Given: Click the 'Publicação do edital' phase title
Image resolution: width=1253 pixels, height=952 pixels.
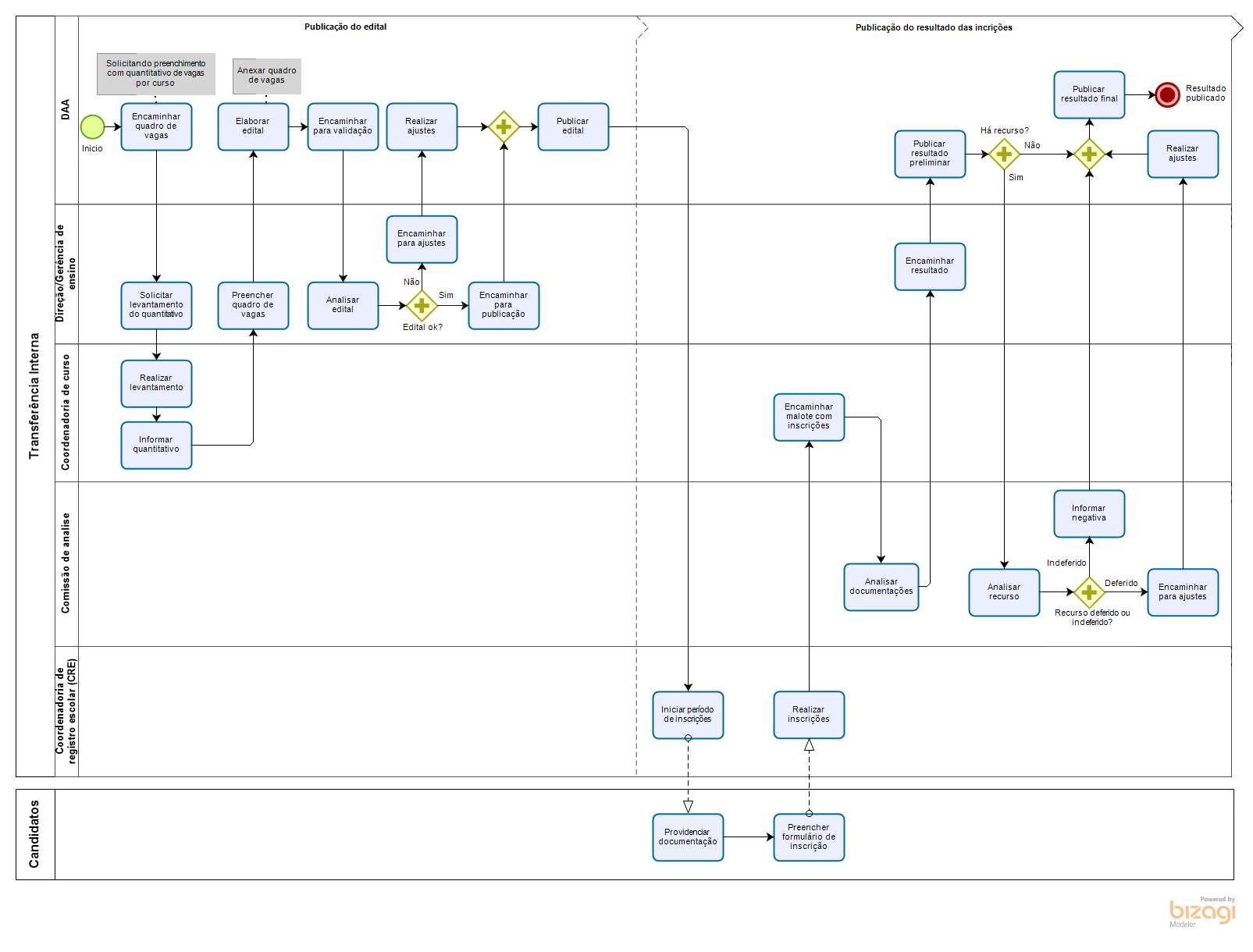Looking at the screenshot, I should click(345, 27).
